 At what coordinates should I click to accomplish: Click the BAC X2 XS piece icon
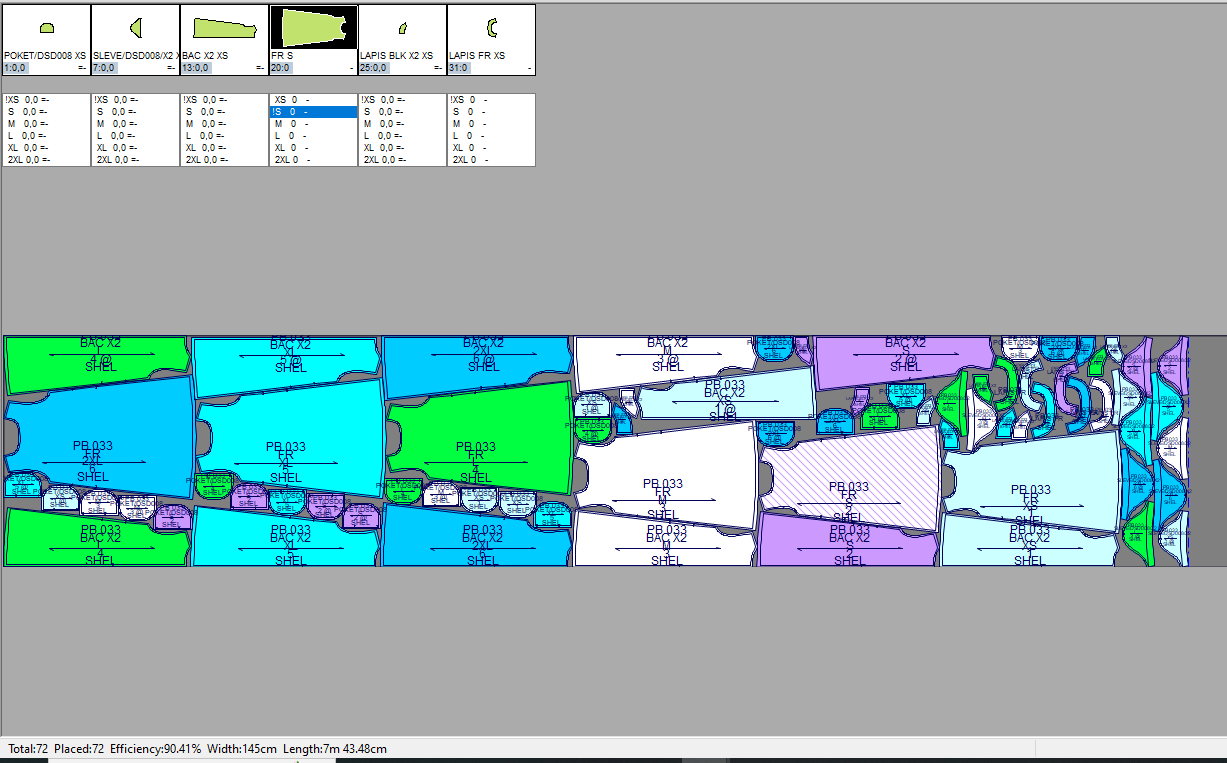pyautogui.click(x=224, y=28)
